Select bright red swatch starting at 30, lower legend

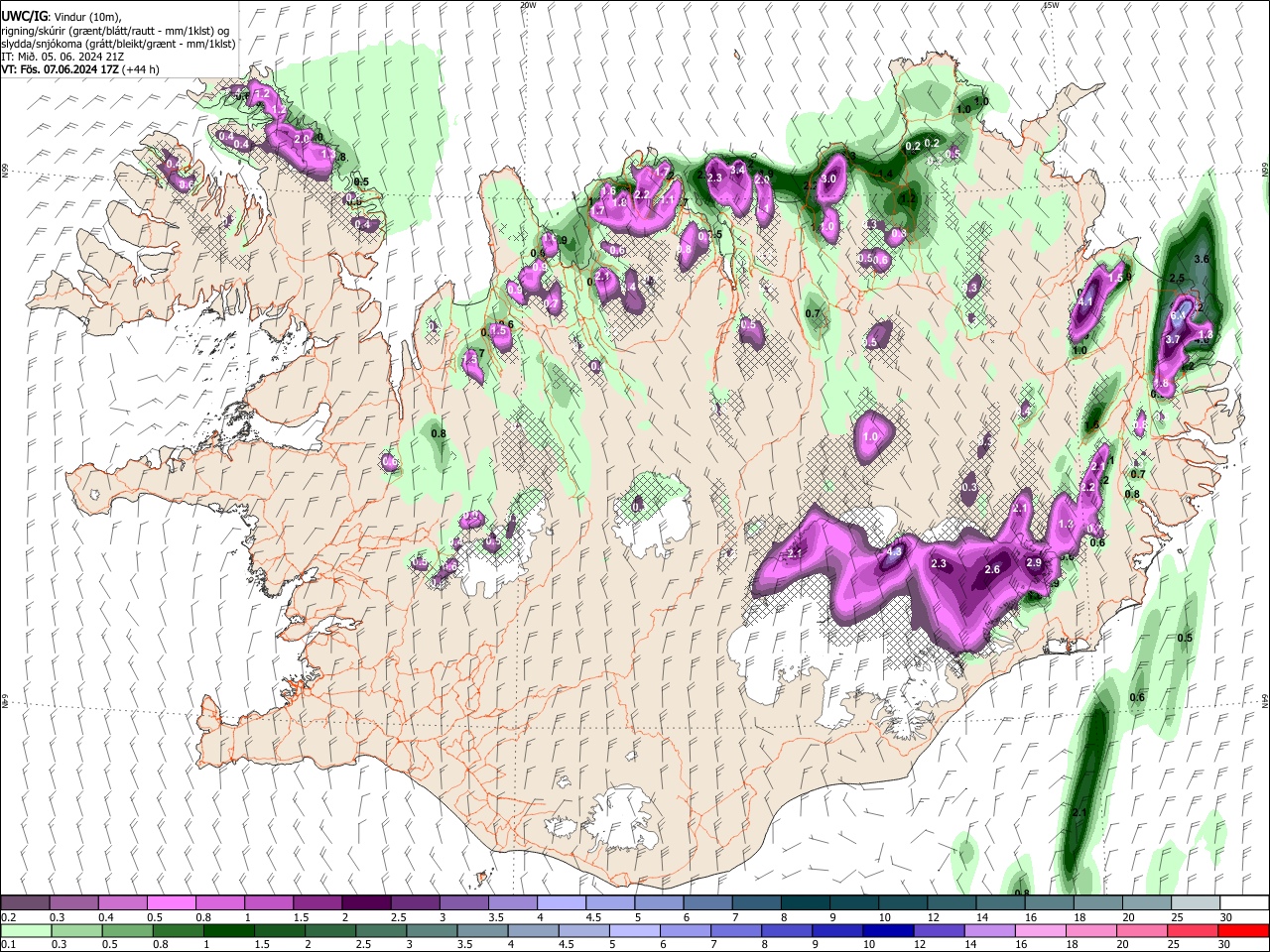click(x=1242, y=930)
